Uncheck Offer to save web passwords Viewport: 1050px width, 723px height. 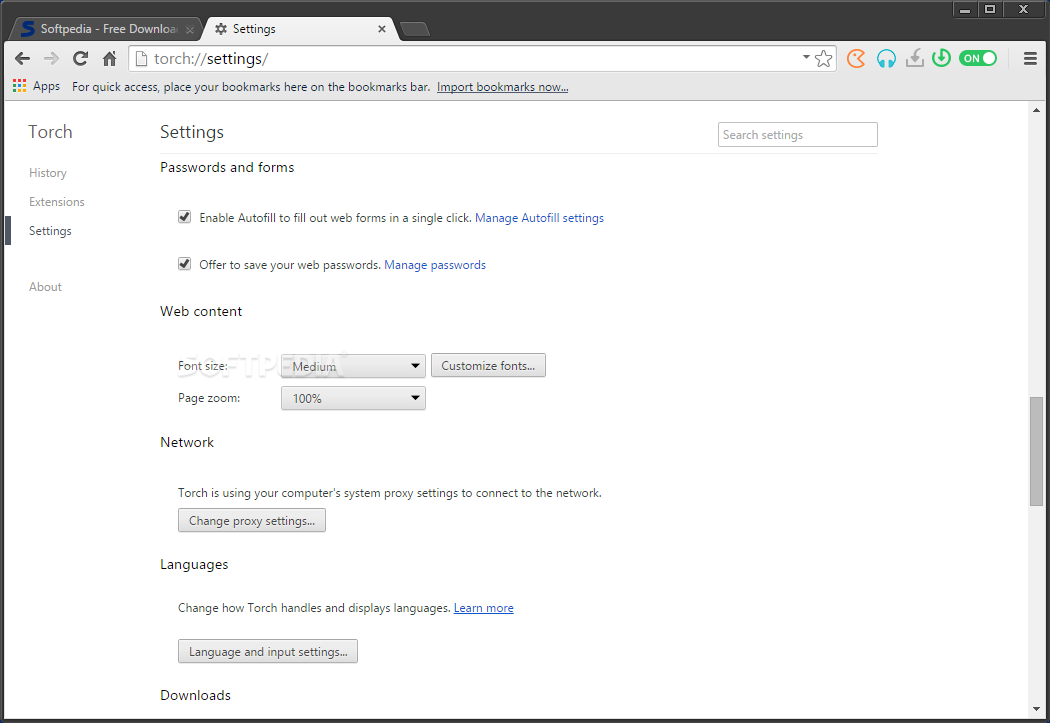tap(184, 264)
